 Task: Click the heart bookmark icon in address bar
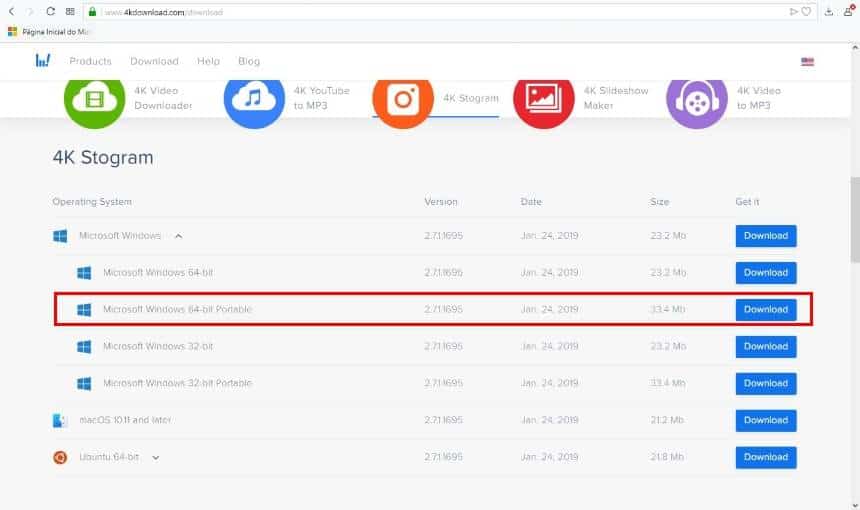tap(806, 12)
